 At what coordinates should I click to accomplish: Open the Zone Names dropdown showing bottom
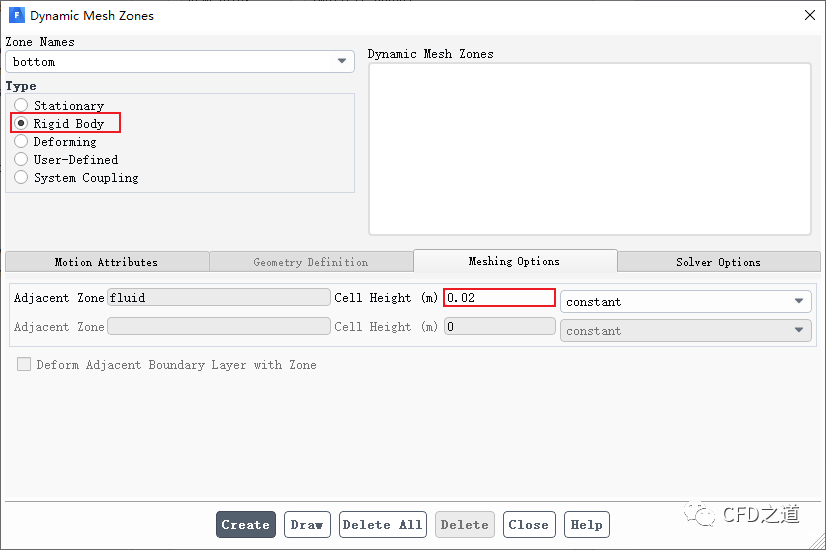pyautogui.click(x=180, y=62)
